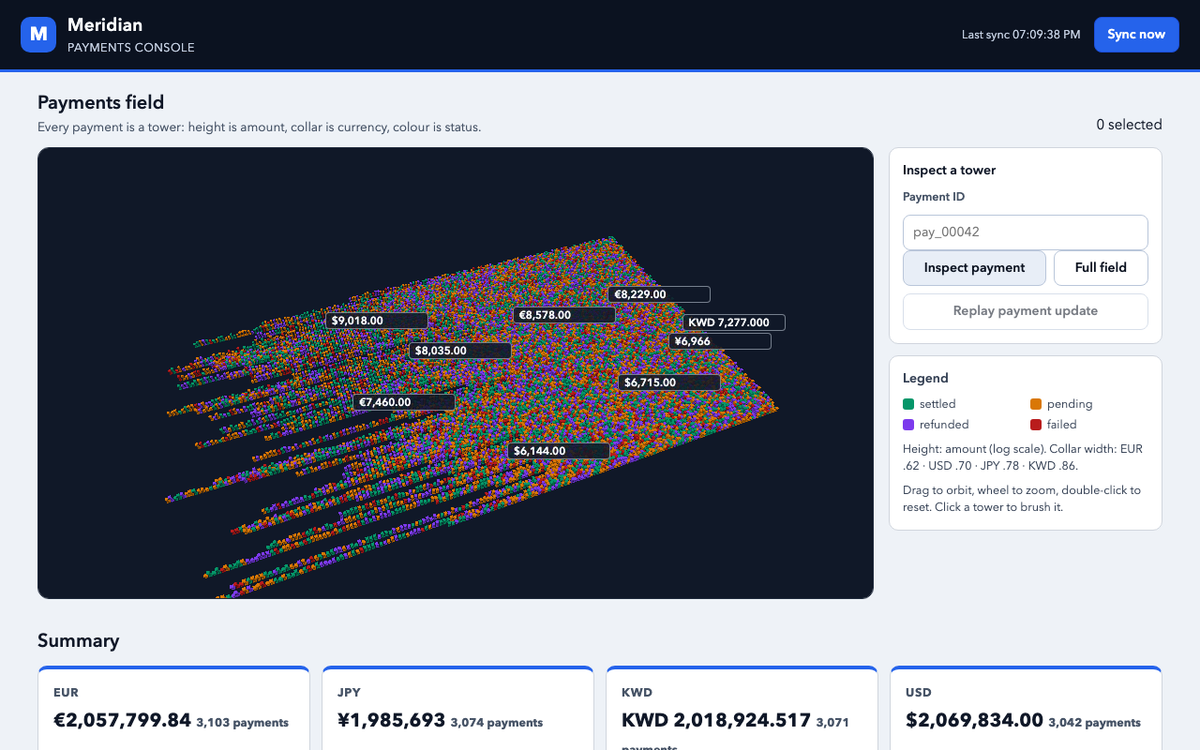Click the KWD summary total KWD 2,018,924.517
The width and height of the screenshot is (1200, 750).
(x=716, y=720)
